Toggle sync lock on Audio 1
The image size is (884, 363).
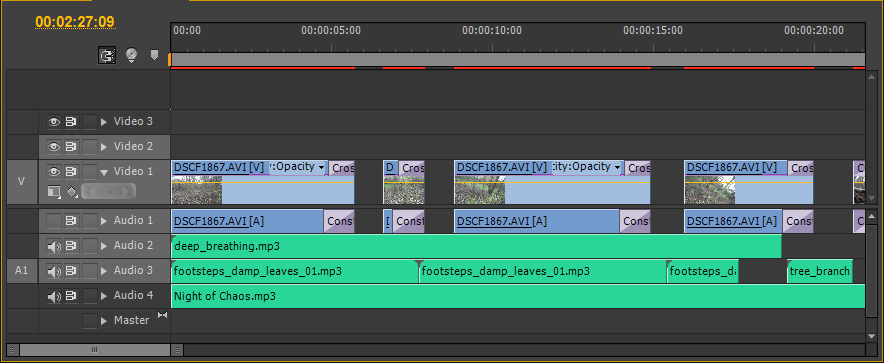pyautogui.click(x=71, y=220)
